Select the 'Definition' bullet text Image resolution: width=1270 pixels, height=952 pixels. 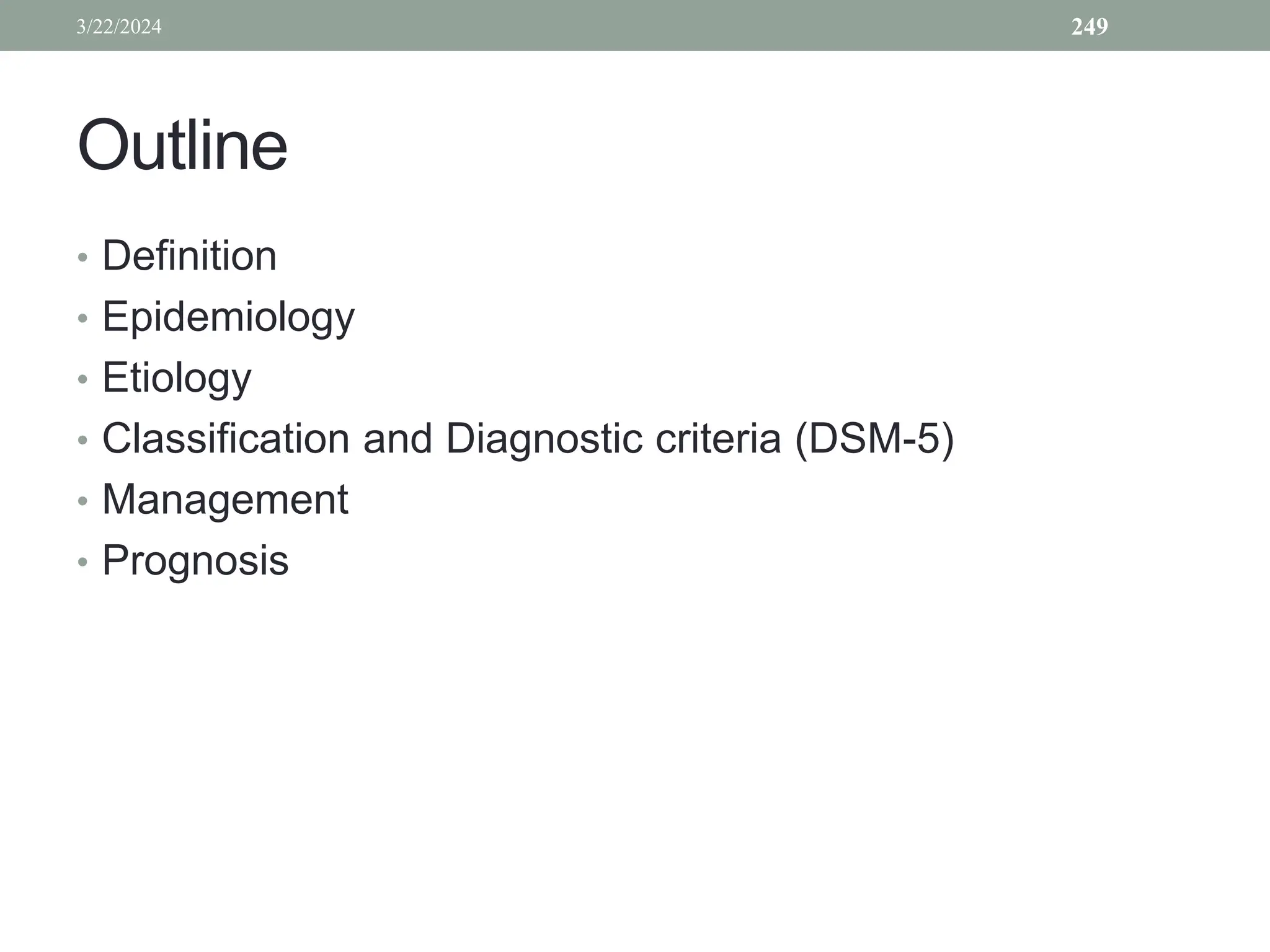pos(189,255)
